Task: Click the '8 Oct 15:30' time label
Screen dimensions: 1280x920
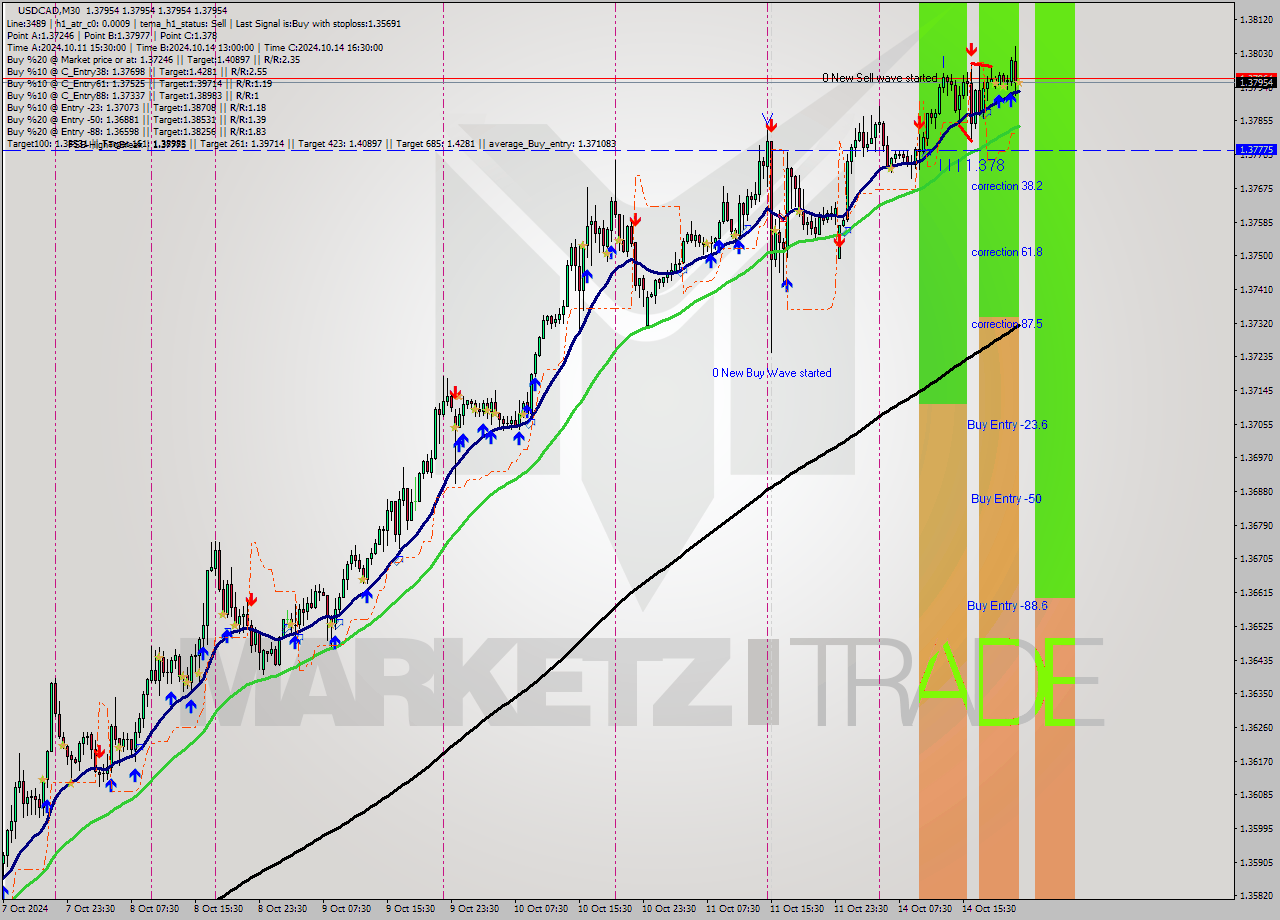Action: coord(217,909)
